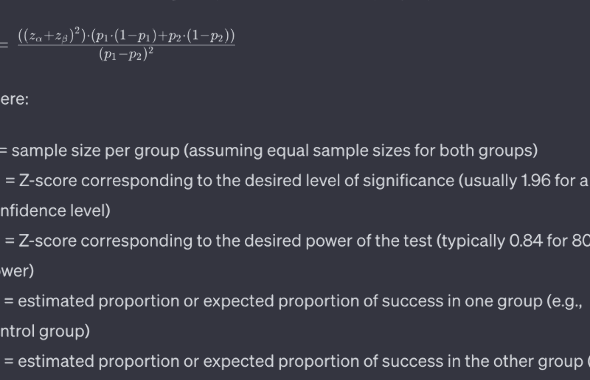Click the text 'nfidence level)'
Viewport: 590px width, 380px height.
click(55, 211)
